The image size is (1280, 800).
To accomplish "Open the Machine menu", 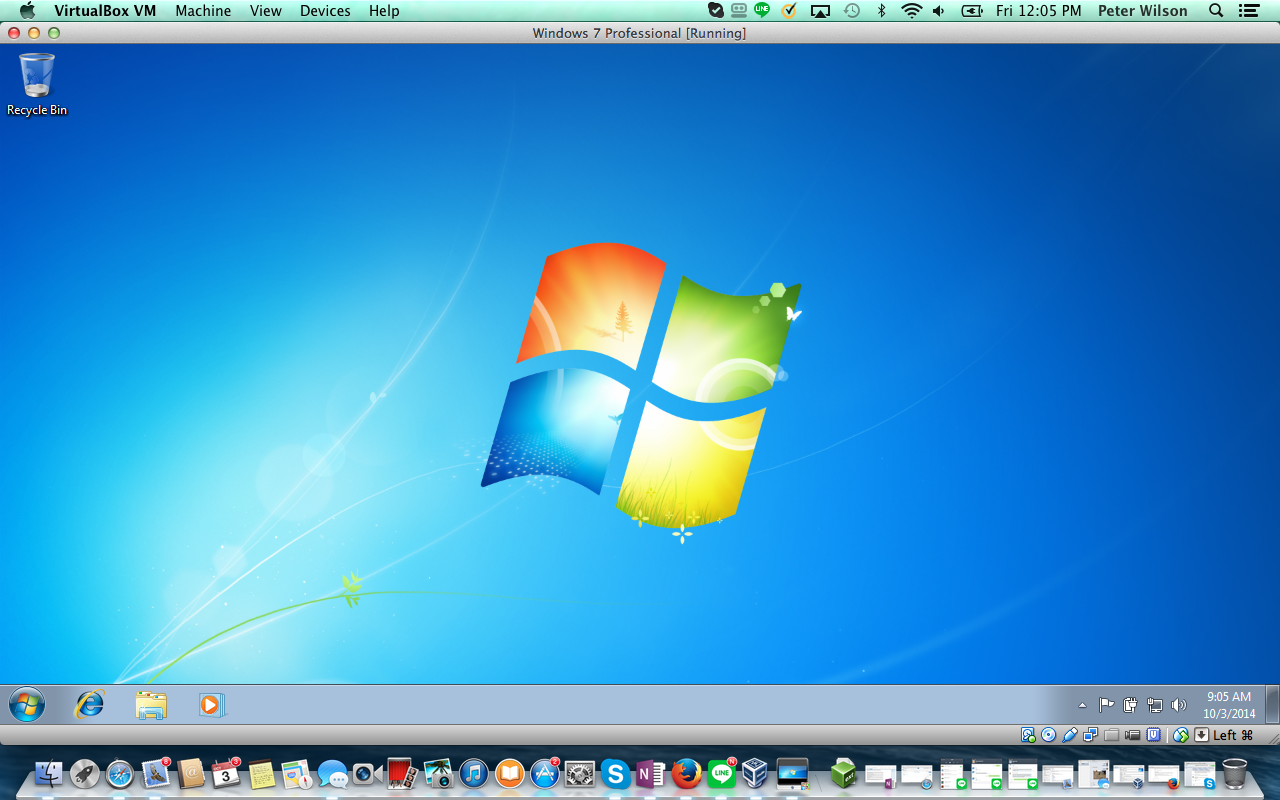I will 203,11.
